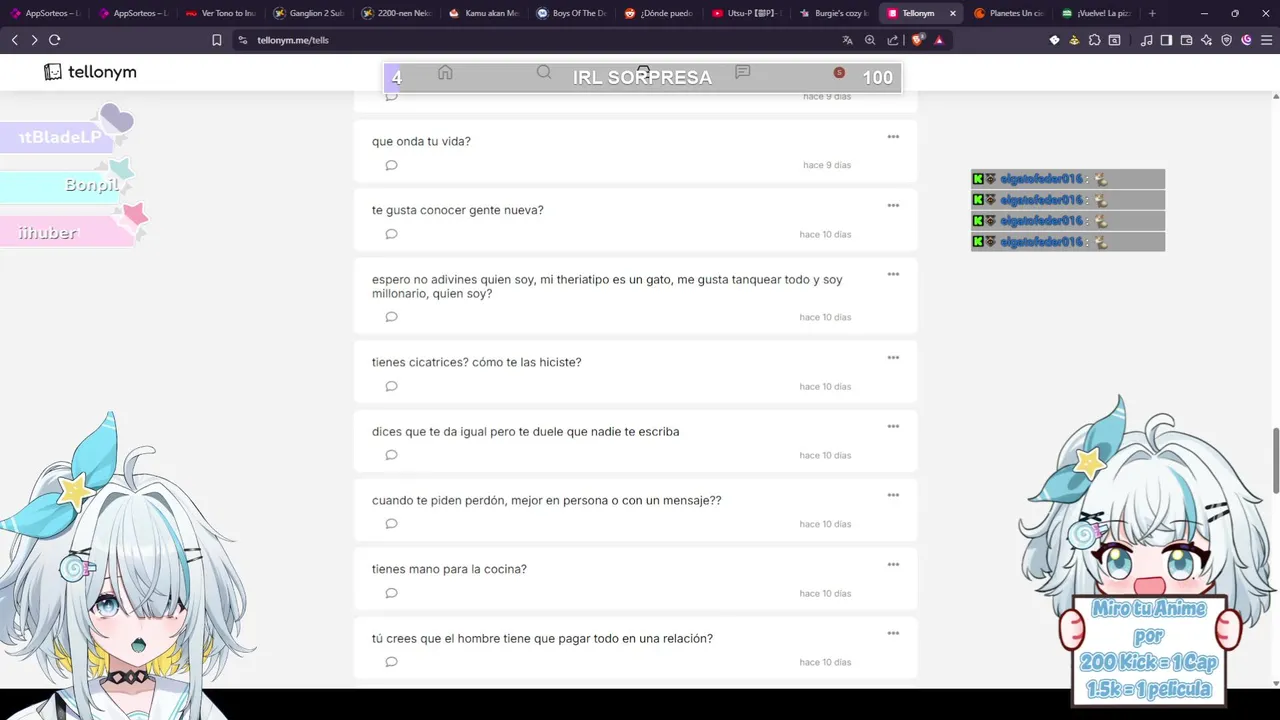Open three-dot menu for 'espero no adivines' tell
The width and height of the screenshot is (1280, 720).
(893, 274)
